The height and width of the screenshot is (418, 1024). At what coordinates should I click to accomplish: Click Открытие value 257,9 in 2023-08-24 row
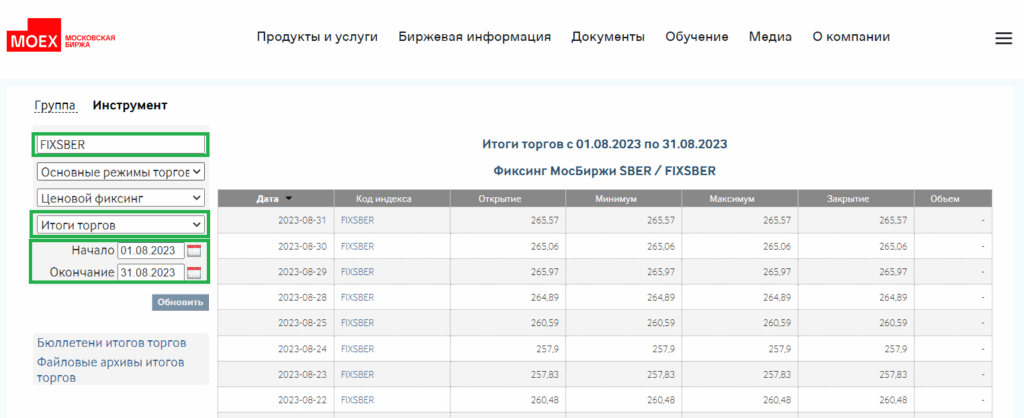pyautogui.click(x=548, y=349)
